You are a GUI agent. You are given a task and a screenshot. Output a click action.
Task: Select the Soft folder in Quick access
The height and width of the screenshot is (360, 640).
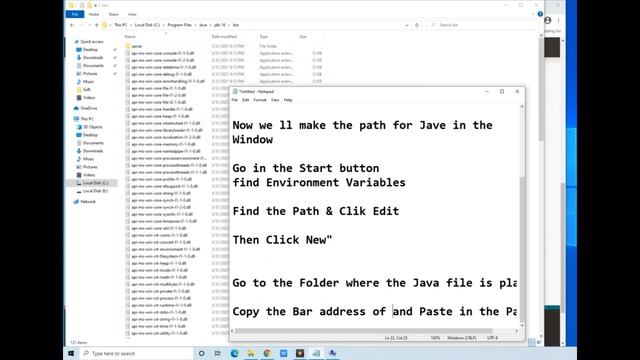[87, 89]
